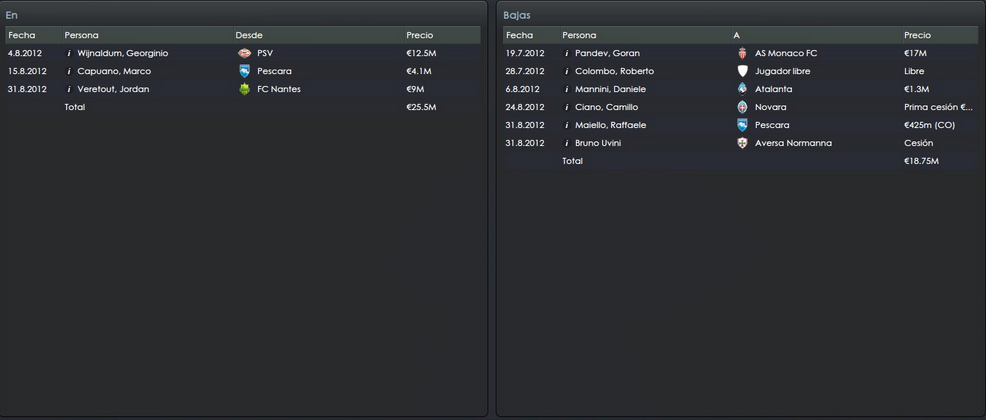
Task: Click the Atalanta club badge icon
Action: click(x=743, y=89)
